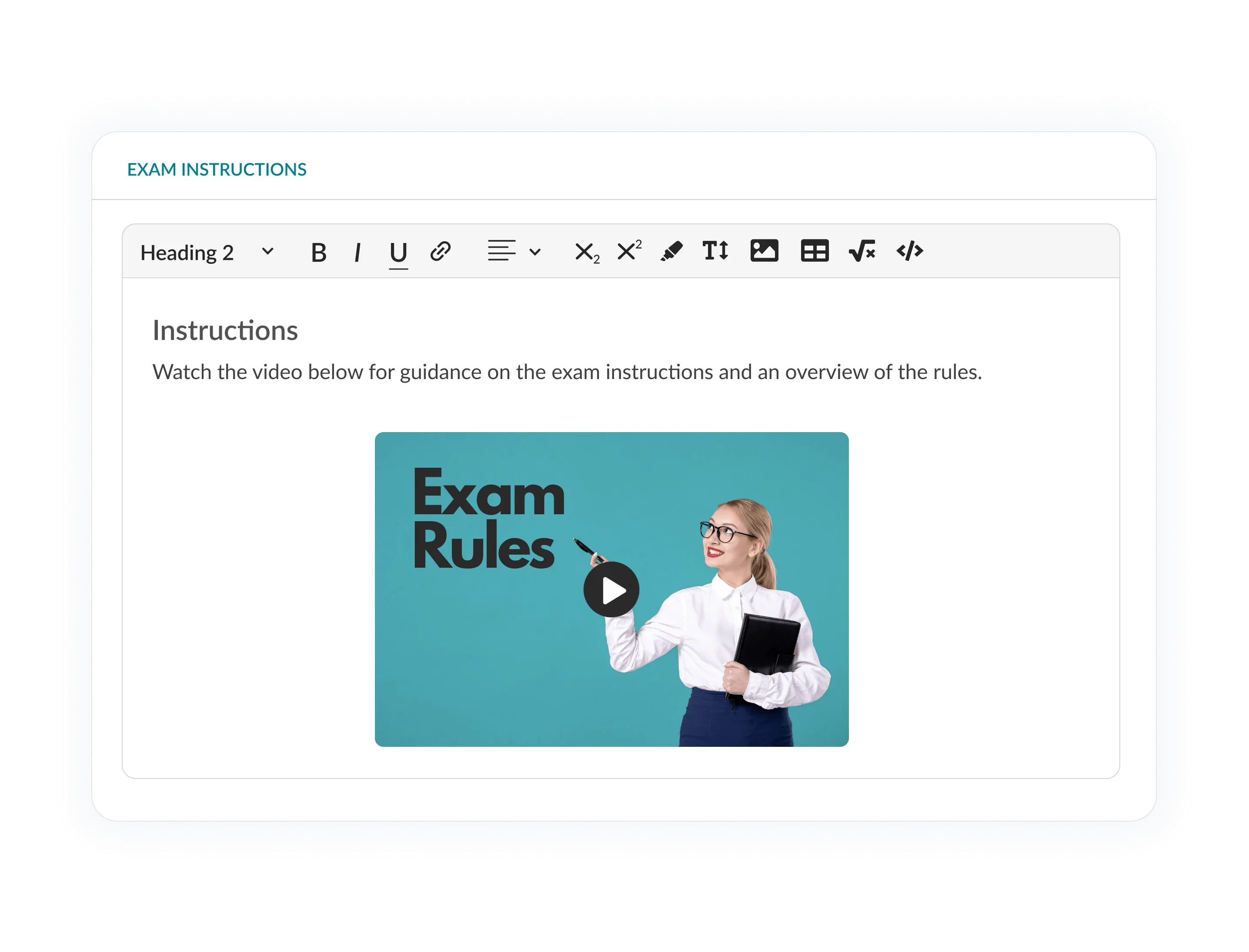Insert a hyperlink
This screenshot has height=952, width=1249.
point(440,251)
